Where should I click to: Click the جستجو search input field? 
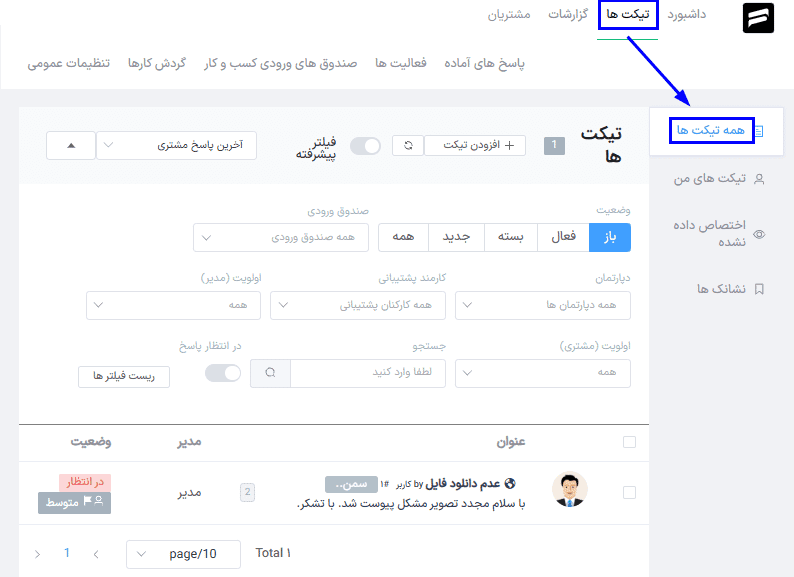click(368, 373)
